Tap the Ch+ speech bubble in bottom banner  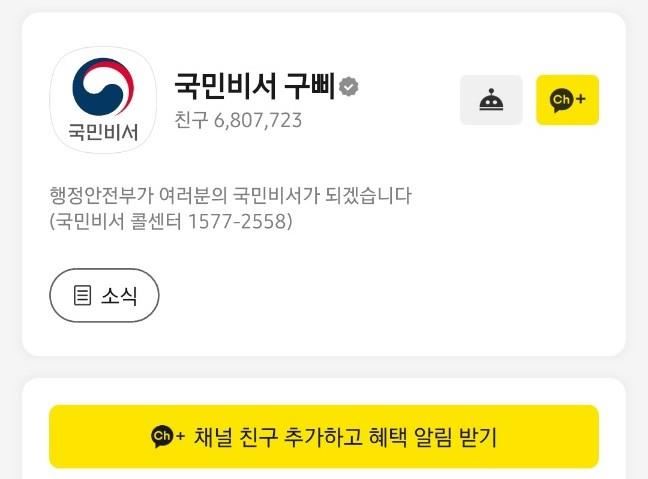(x=162, y=436)
